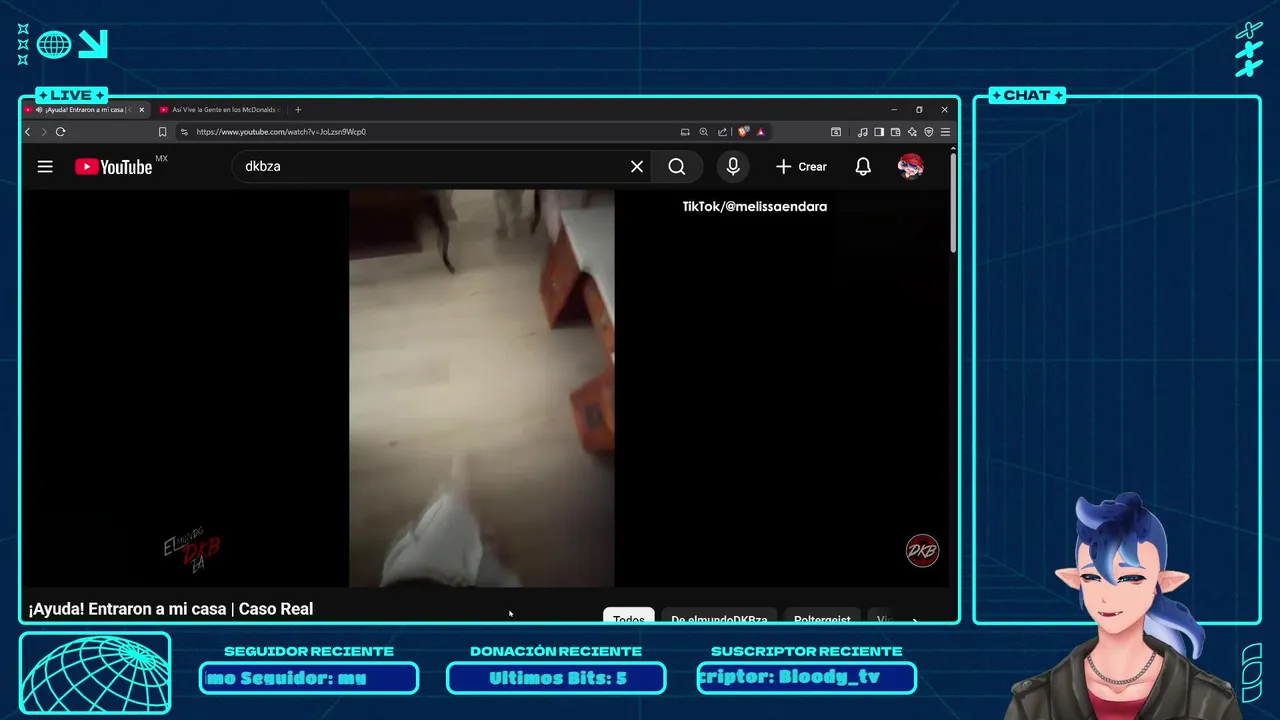Viewport: 1280px width, 720px height.
Task: Open the Brave Wallet icon
Action: pos(896,132)
